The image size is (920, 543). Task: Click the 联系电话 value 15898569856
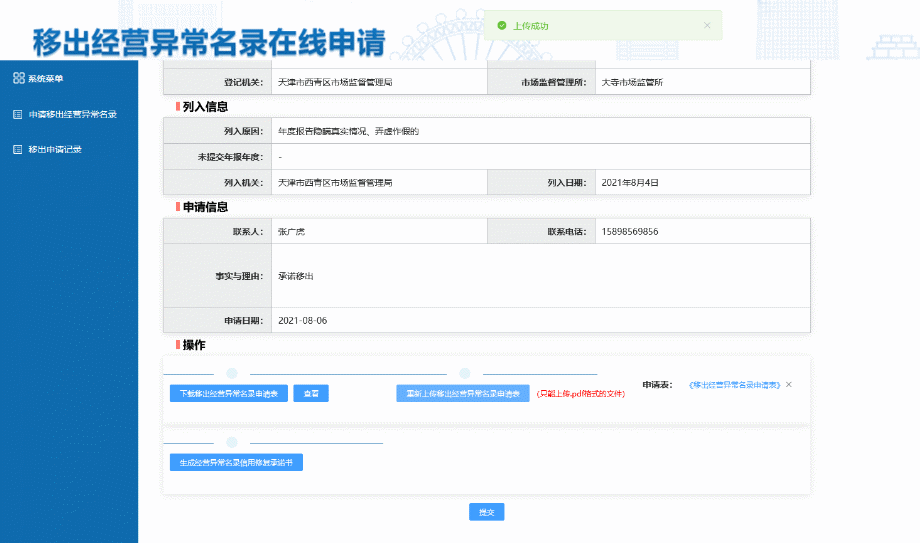point(630,232)
